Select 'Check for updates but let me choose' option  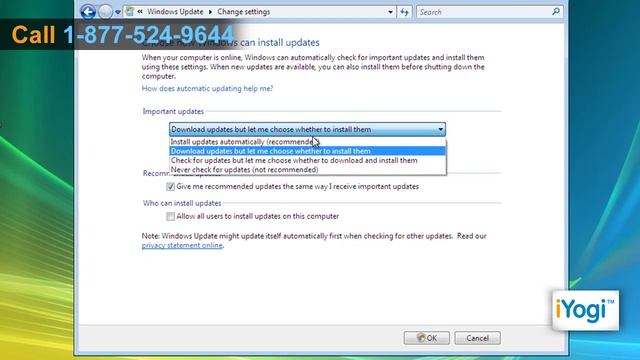coord(307,160)
